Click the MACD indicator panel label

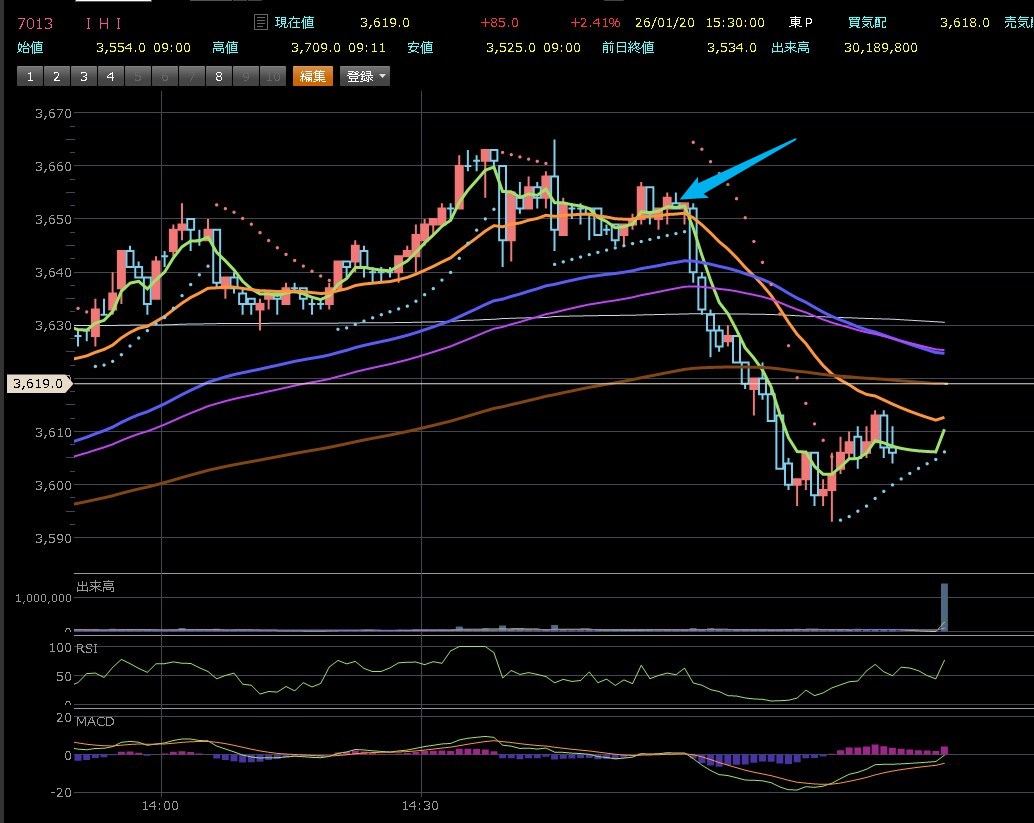(x=95, y=721)
